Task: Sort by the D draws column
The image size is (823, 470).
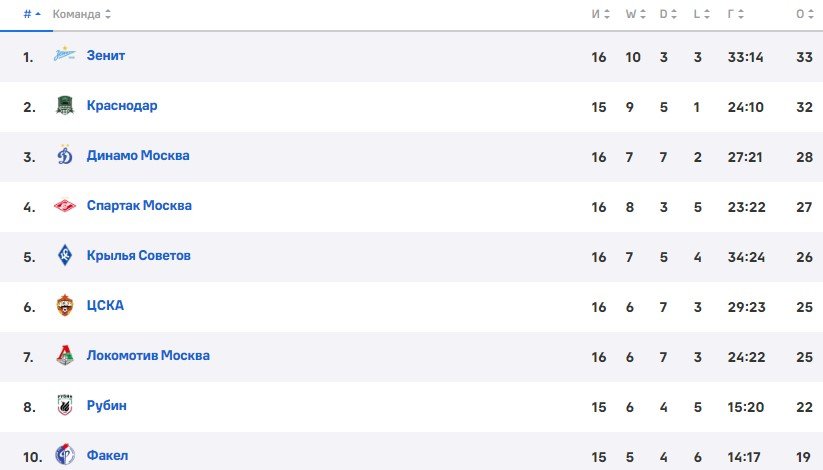Action: 667,15
